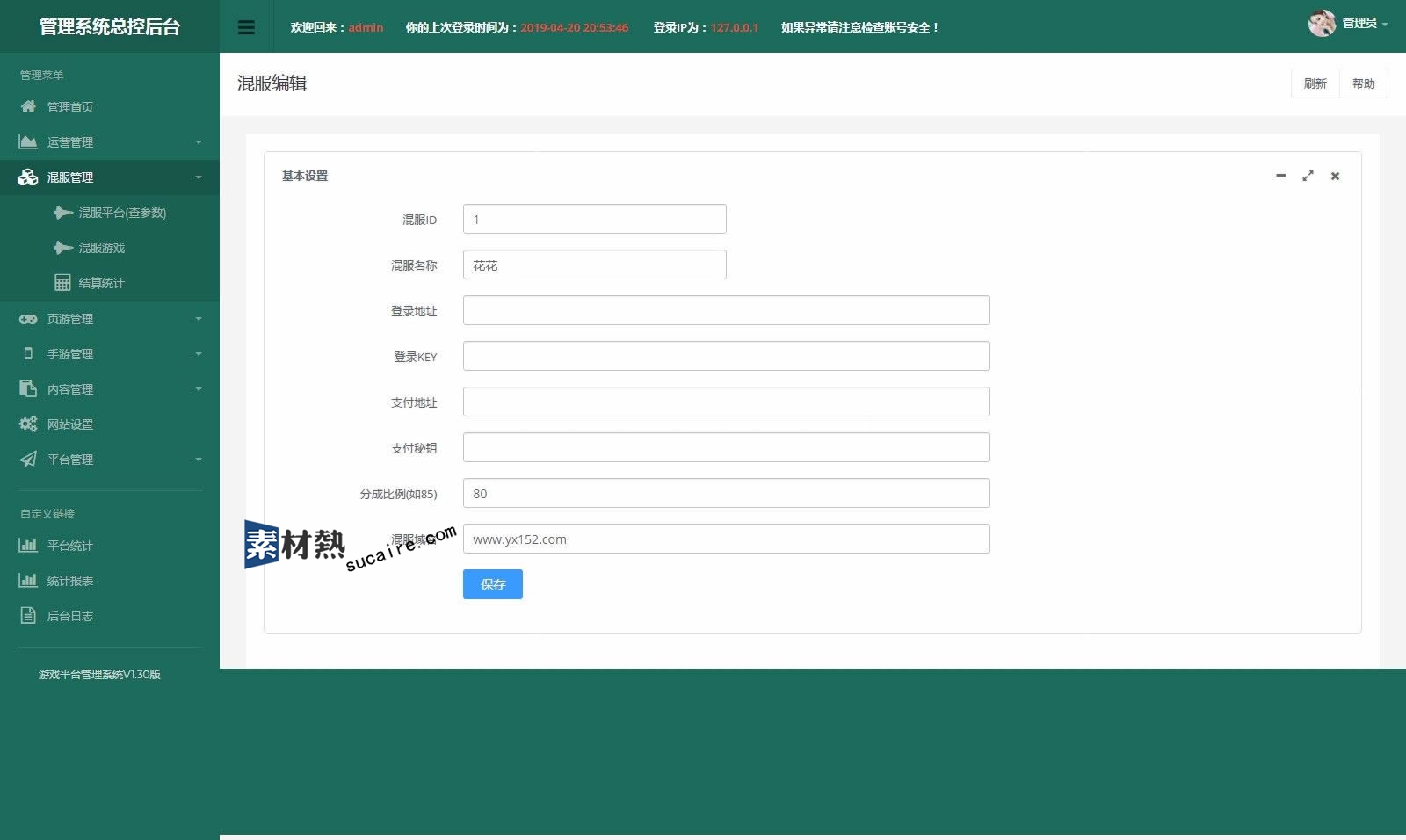Click the blue 保存 button
Screen dimensions: 1406x840
click(x=493, y=584)
